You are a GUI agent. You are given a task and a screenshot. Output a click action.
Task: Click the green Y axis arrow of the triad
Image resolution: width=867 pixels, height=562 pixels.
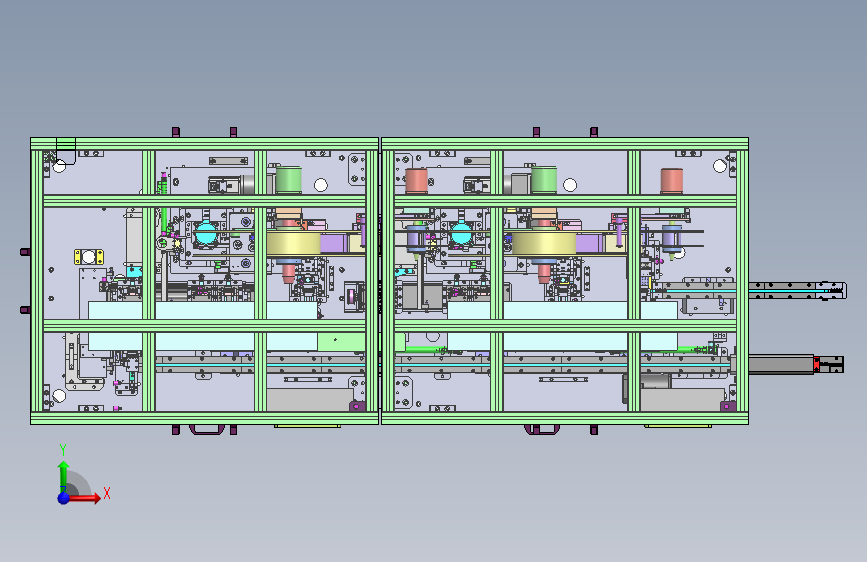[x=64, y=476]
